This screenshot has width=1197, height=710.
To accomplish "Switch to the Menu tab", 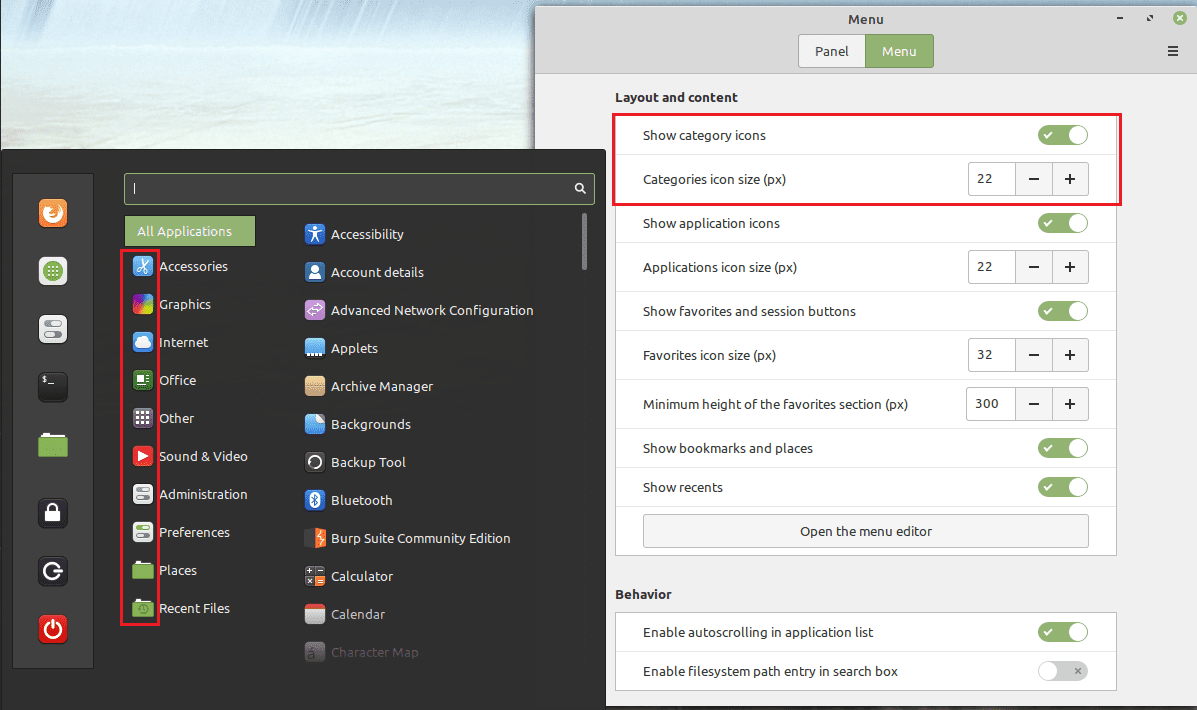I will [x=899, y=51].
